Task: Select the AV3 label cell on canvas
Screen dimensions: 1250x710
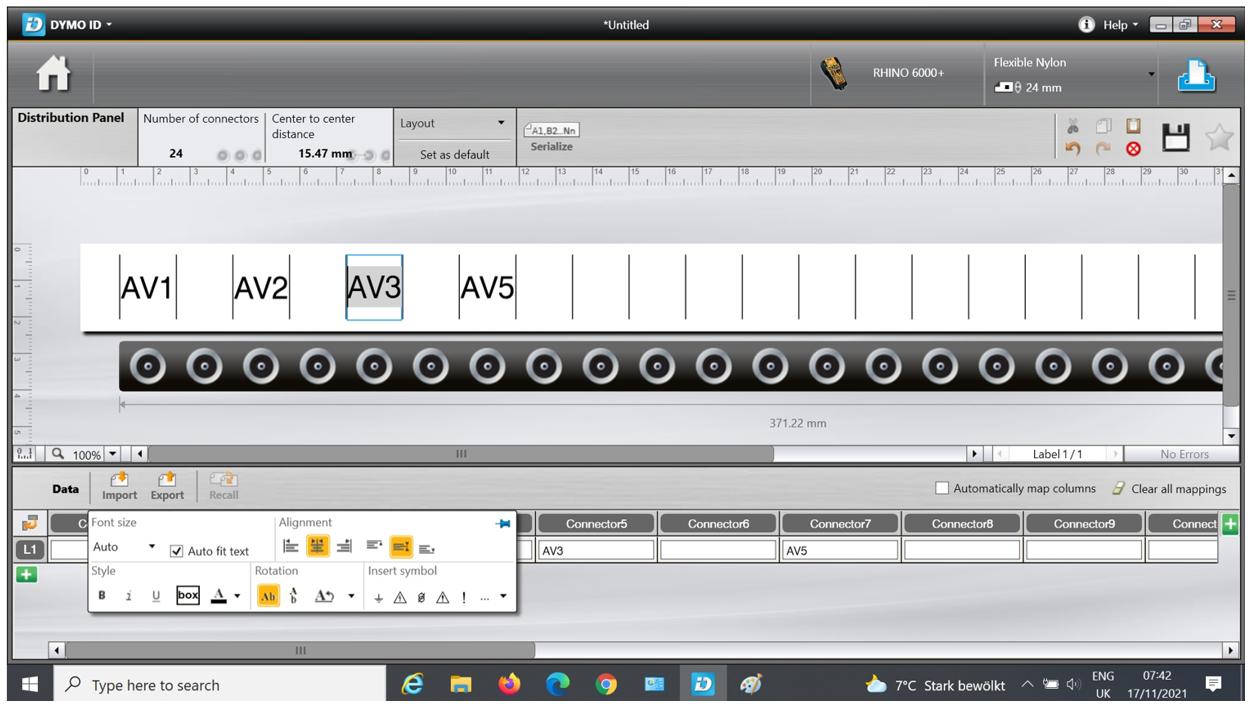Action: [x=374, y=288]
